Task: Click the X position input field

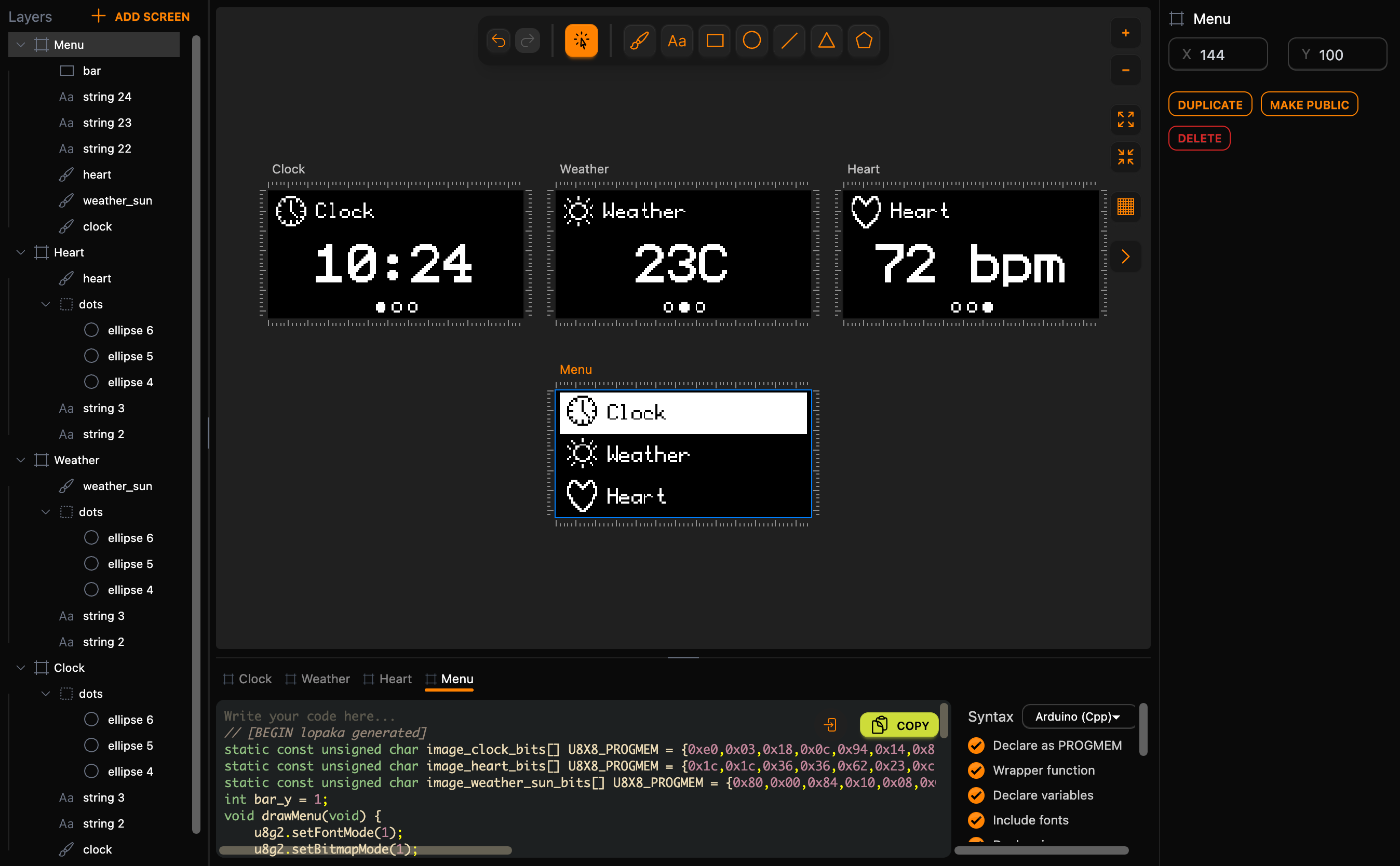Action: pos(1218,55)
